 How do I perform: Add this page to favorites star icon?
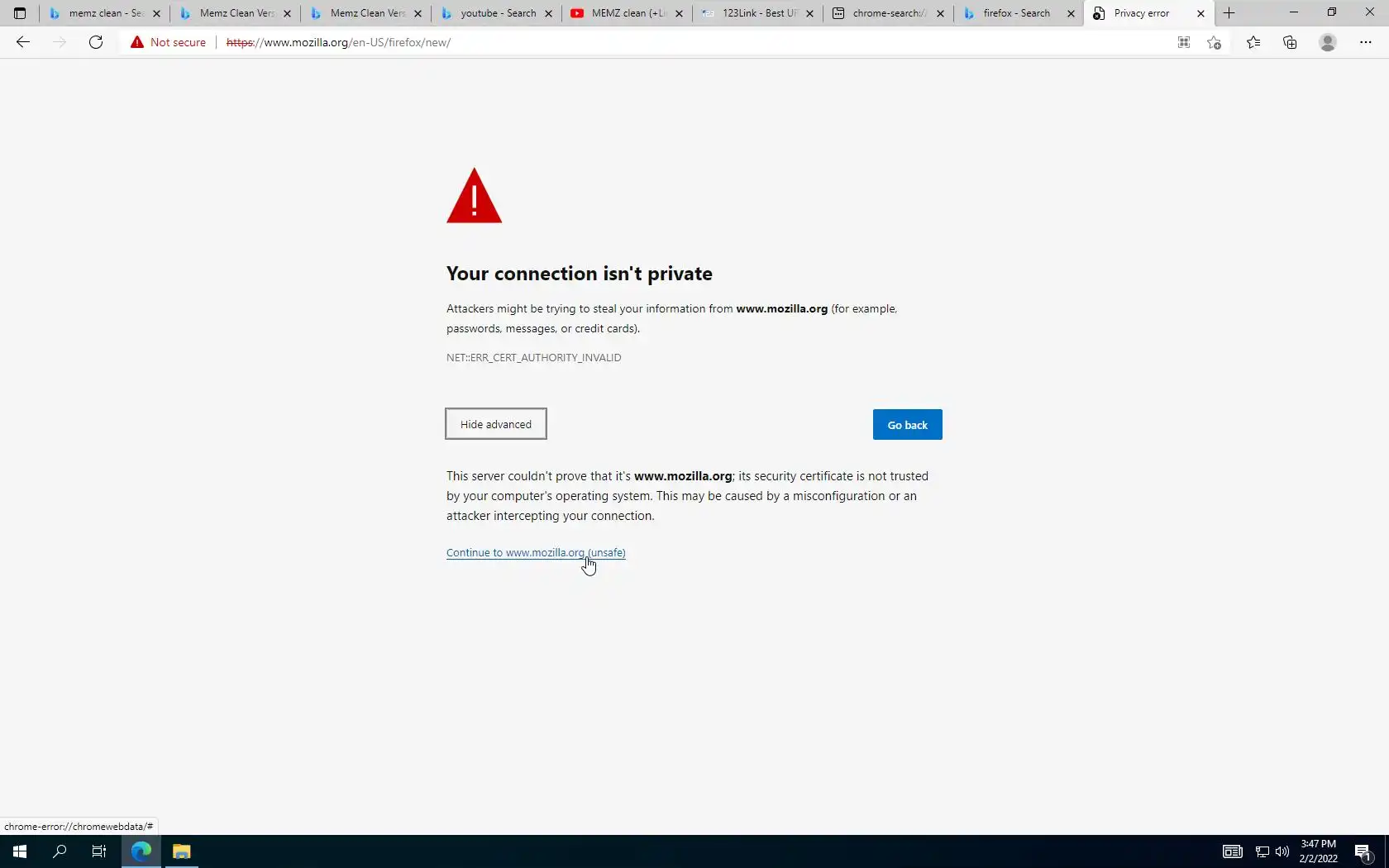point(1214,42)
